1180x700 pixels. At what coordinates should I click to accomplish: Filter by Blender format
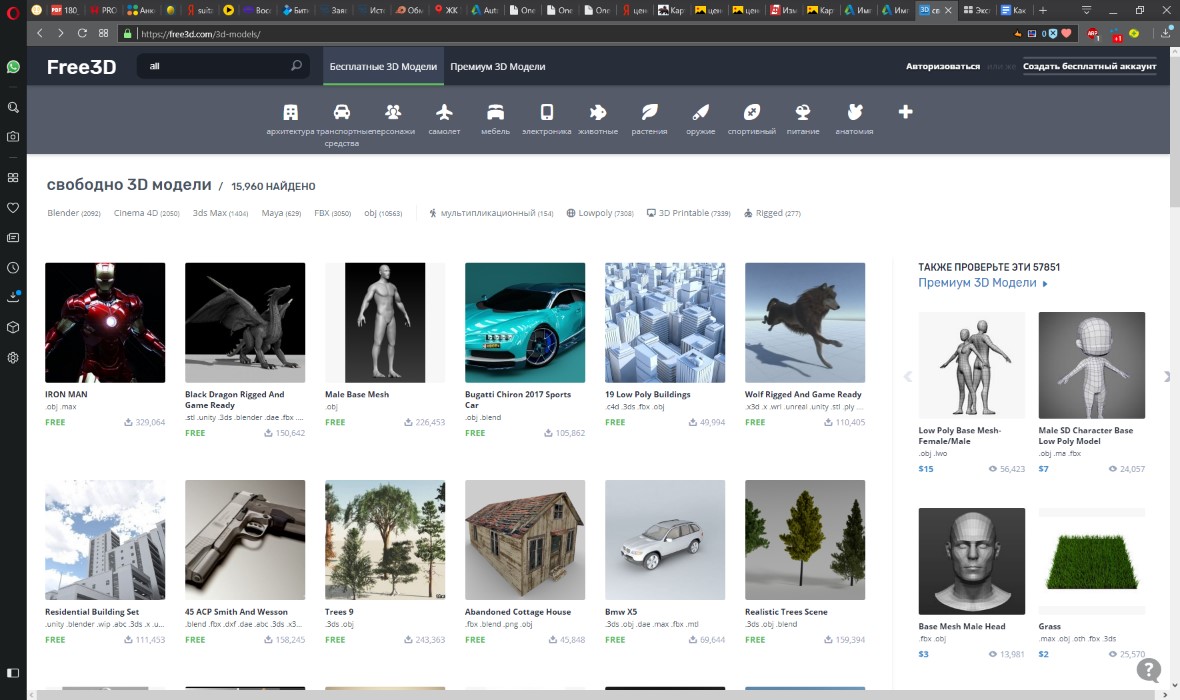74,213
